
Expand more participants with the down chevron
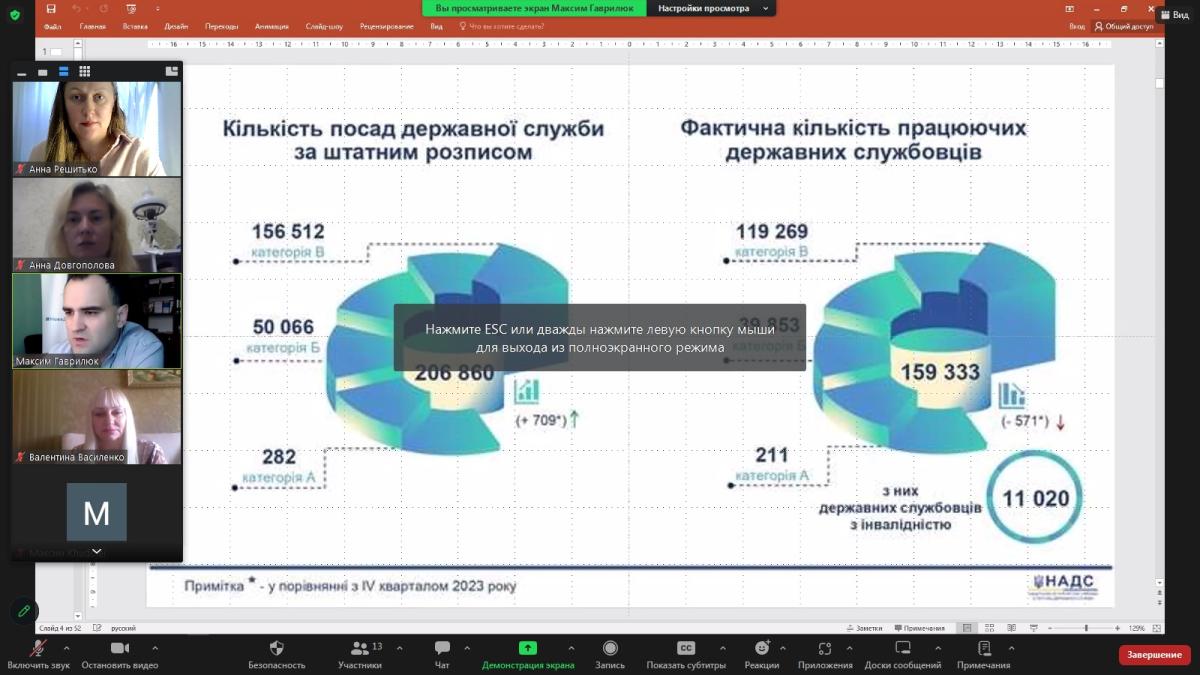click(97, 551)
